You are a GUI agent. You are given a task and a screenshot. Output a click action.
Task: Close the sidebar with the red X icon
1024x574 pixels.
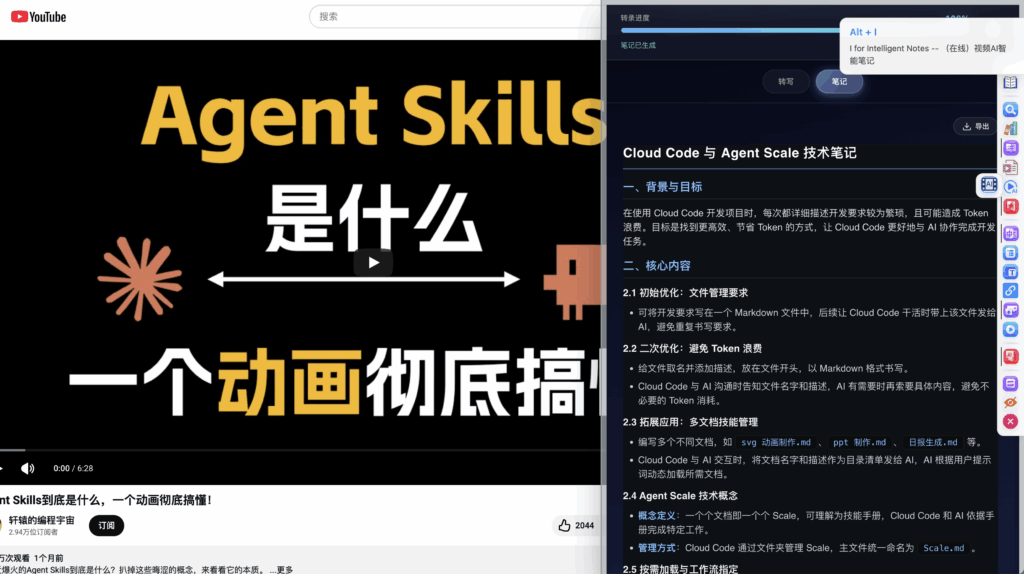[1010, 422]
